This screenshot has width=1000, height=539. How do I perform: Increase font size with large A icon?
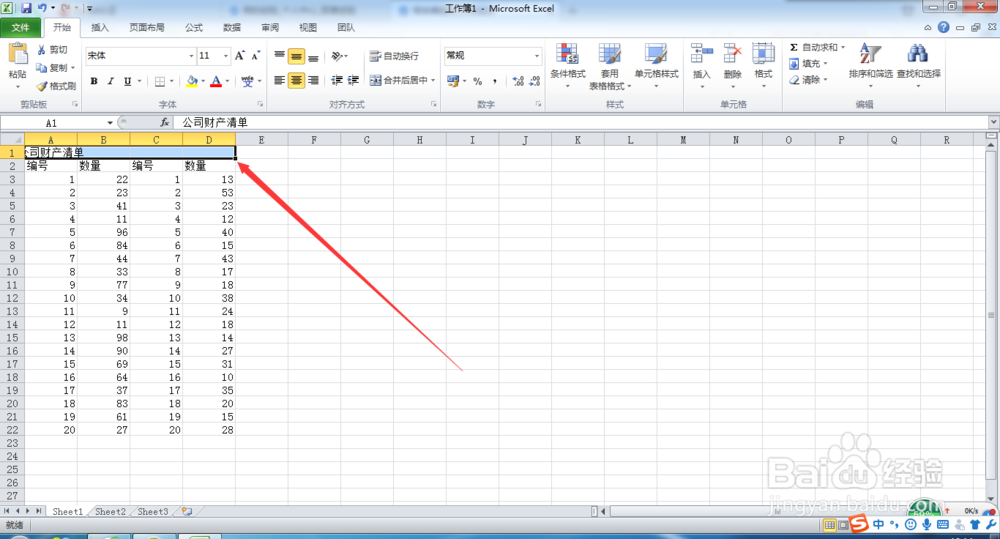240,55
